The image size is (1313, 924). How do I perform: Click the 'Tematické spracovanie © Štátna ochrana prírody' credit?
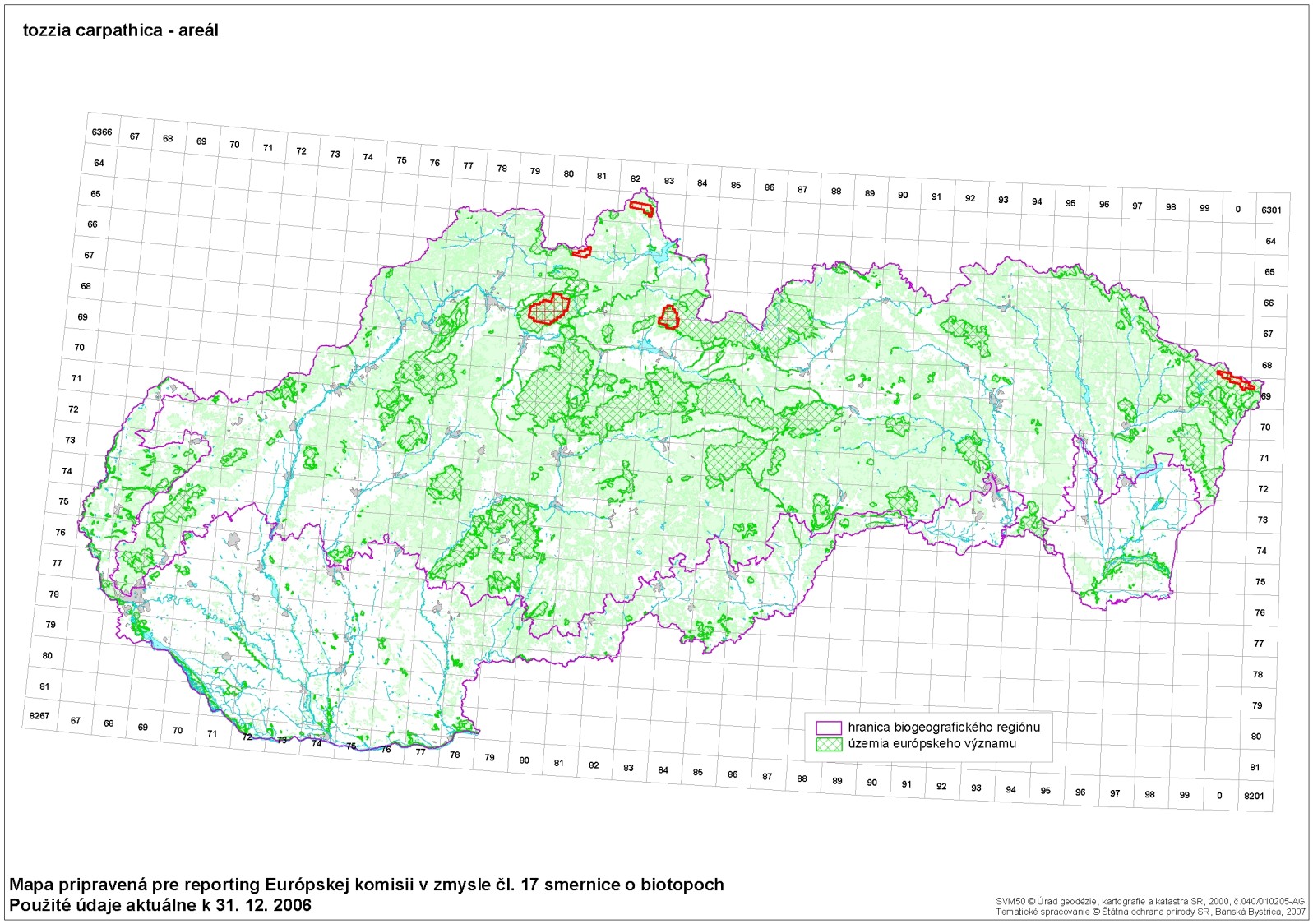coord(1150,912)
